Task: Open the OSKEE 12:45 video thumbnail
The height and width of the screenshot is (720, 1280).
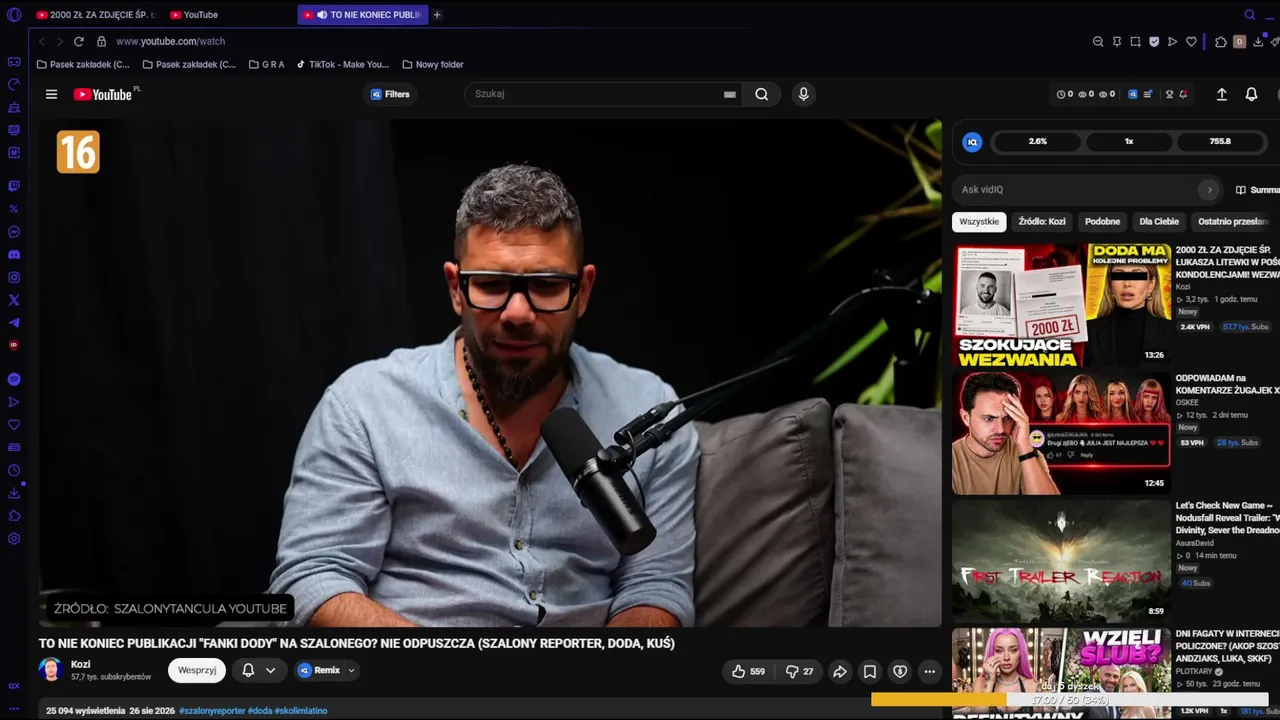Action: [x=1061, y=433]
